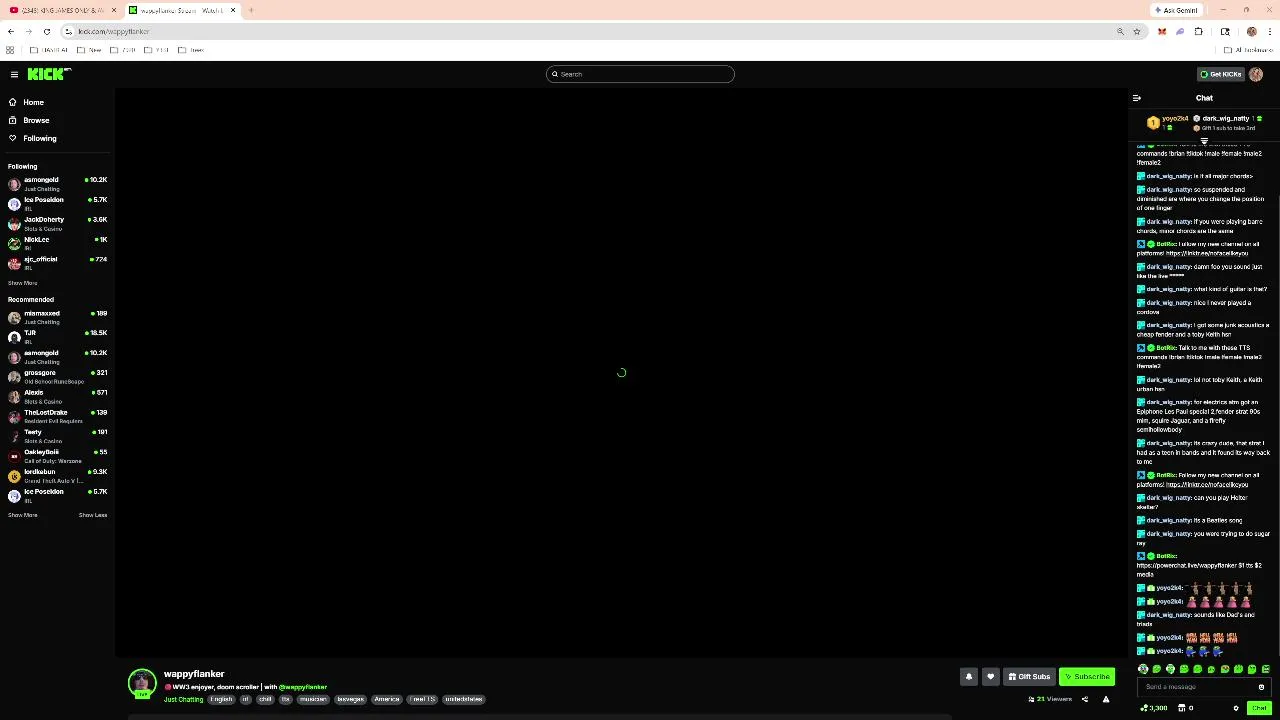Open Alexis recommended channel

(57, 396)
